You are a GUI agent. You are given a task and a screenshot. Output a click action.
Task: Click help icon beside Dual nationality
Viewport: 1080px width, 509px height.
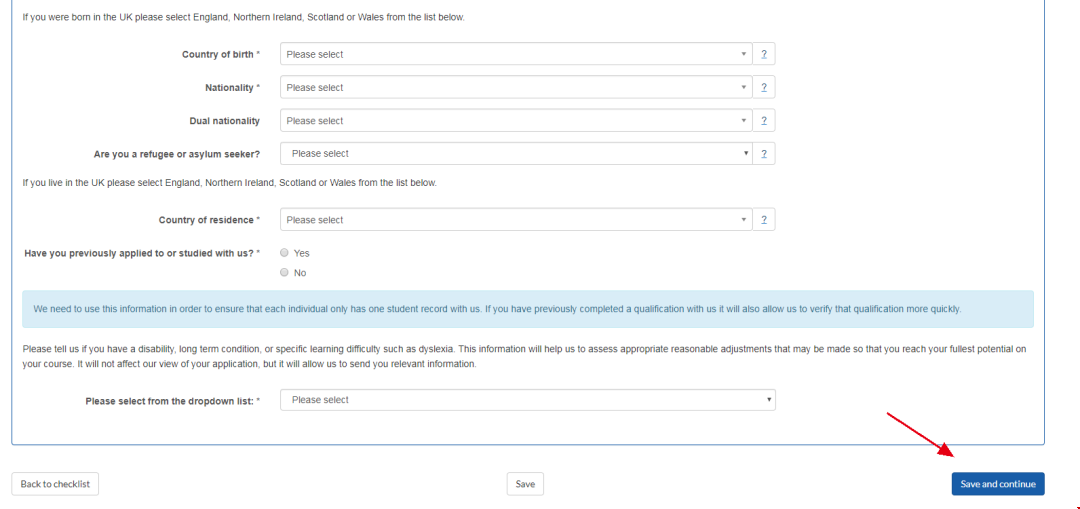764,121
